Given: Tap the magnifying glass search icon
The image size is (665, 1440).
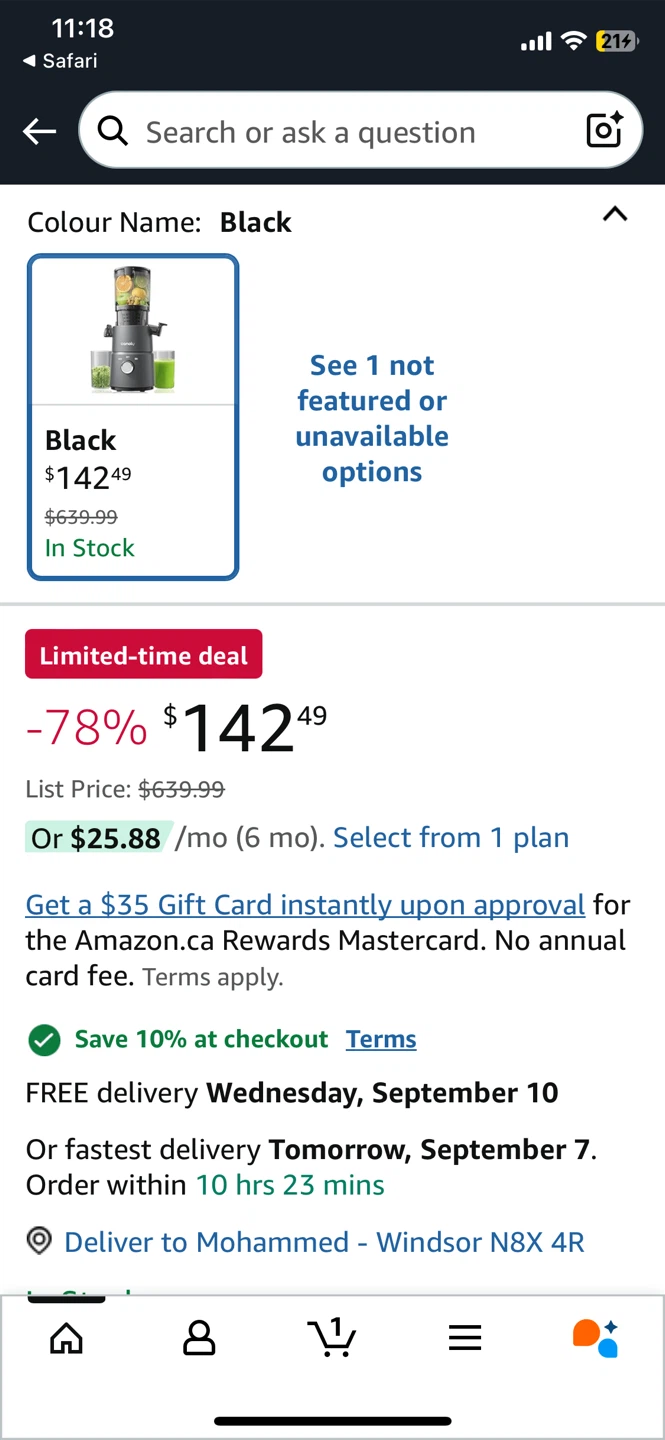Looking at the screenshot, I should coord(113,131).
